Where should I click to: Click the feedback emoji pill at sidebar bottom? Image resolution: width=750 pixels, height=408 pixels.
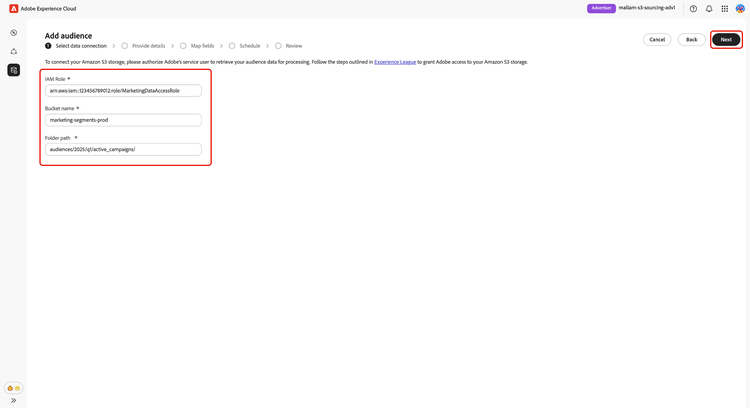(x=13, y=388)
